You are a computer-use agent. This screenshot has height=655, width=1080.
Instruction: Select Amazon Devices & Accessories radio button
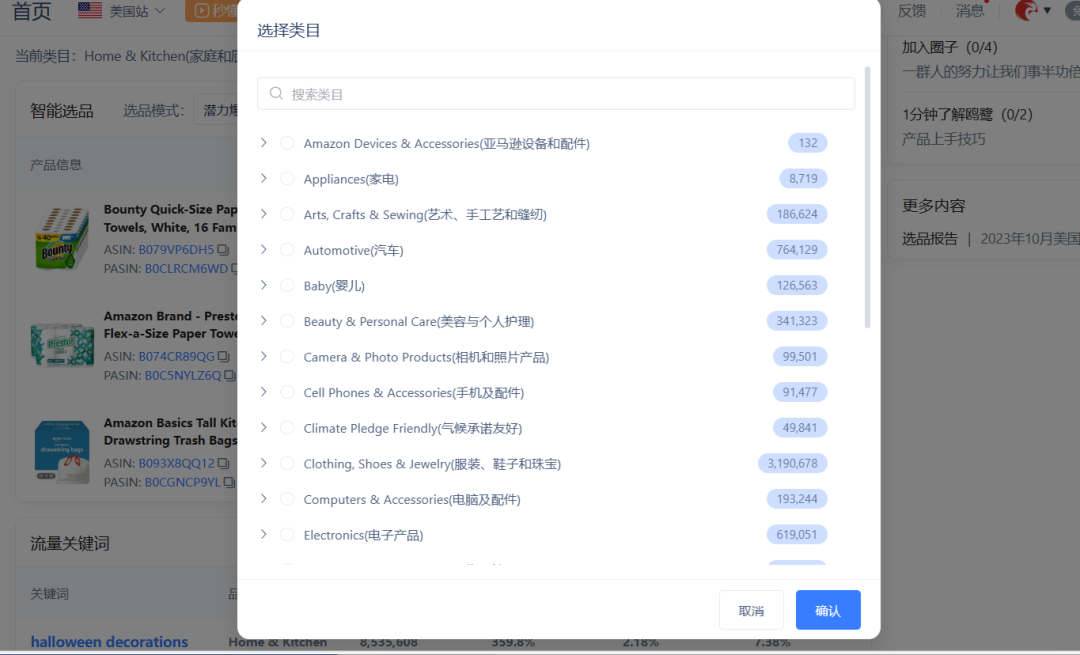click(287, 143)
